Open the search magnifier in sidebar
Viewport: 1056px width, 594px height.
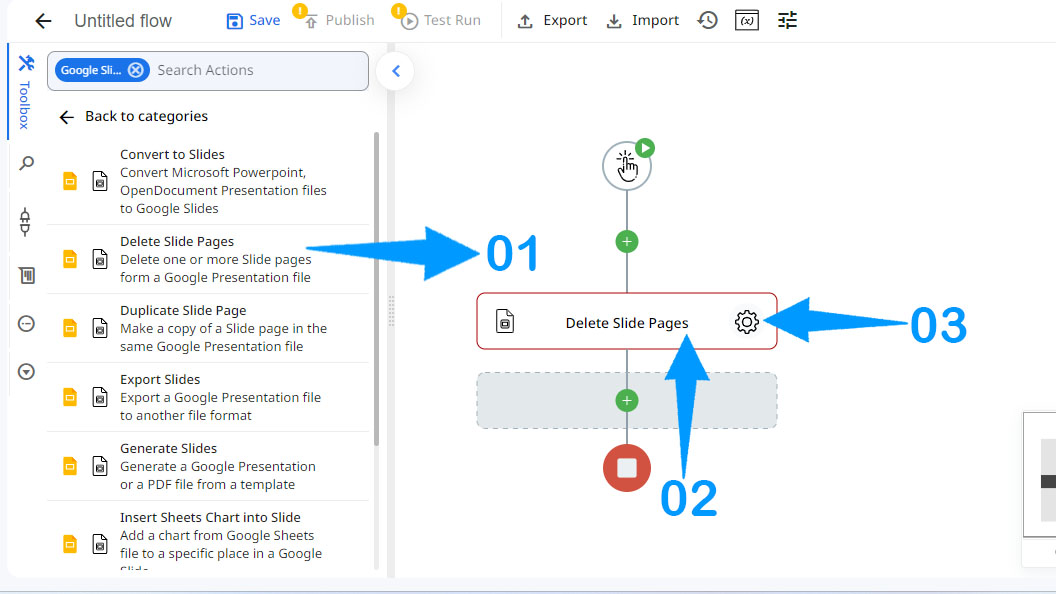tap(26, 164)
